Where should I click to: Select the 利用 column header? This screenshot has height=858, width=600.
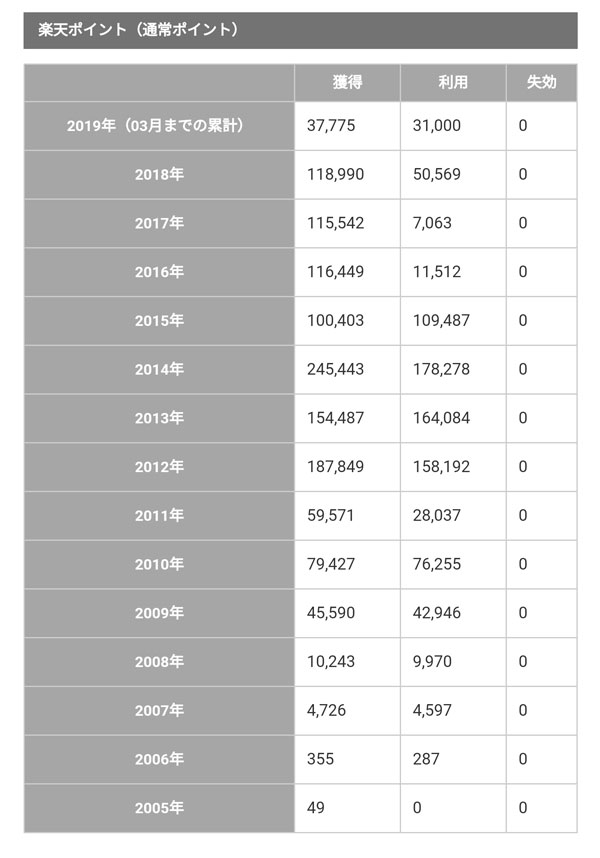(x=452, y=82)
